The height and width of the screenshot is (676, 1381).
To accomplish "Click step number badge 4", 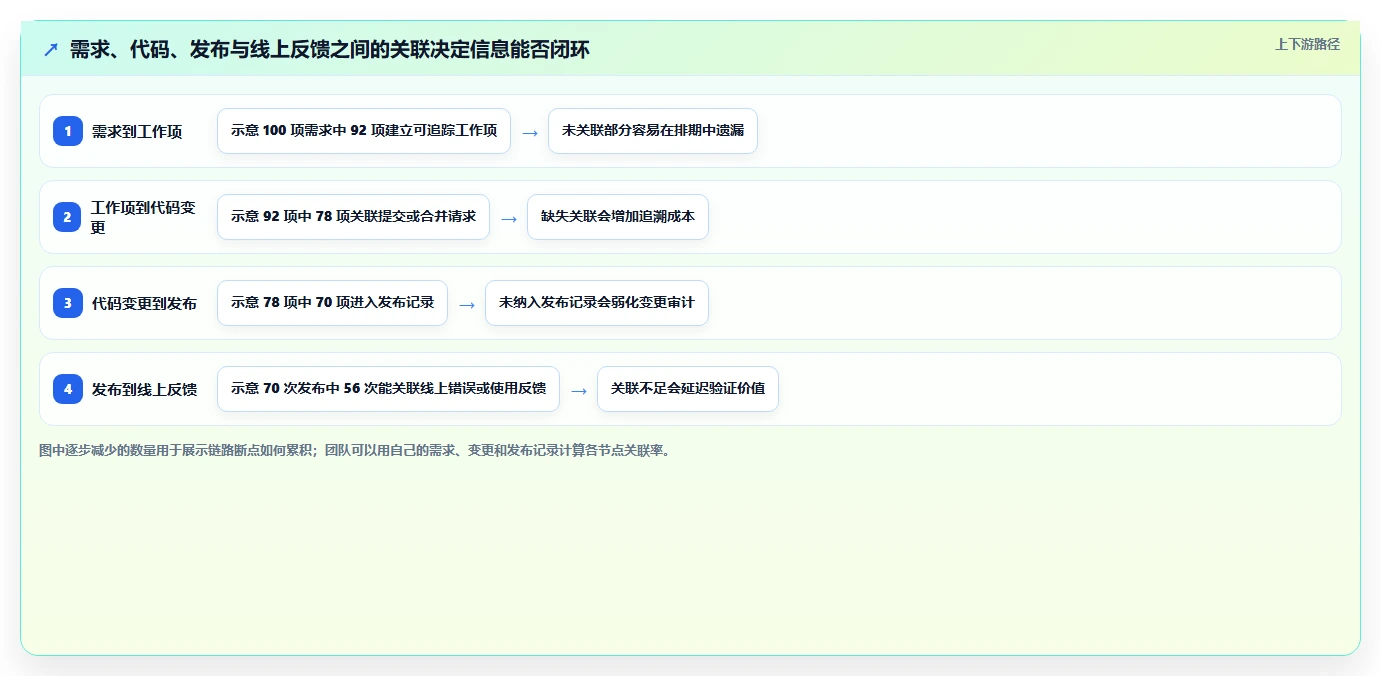I will pyautogui.click(x=68, y=389).
